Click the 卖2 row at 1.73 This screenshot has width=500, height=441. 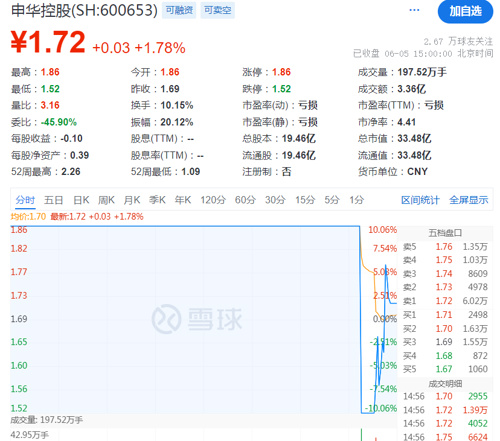(x=445, y=287)
